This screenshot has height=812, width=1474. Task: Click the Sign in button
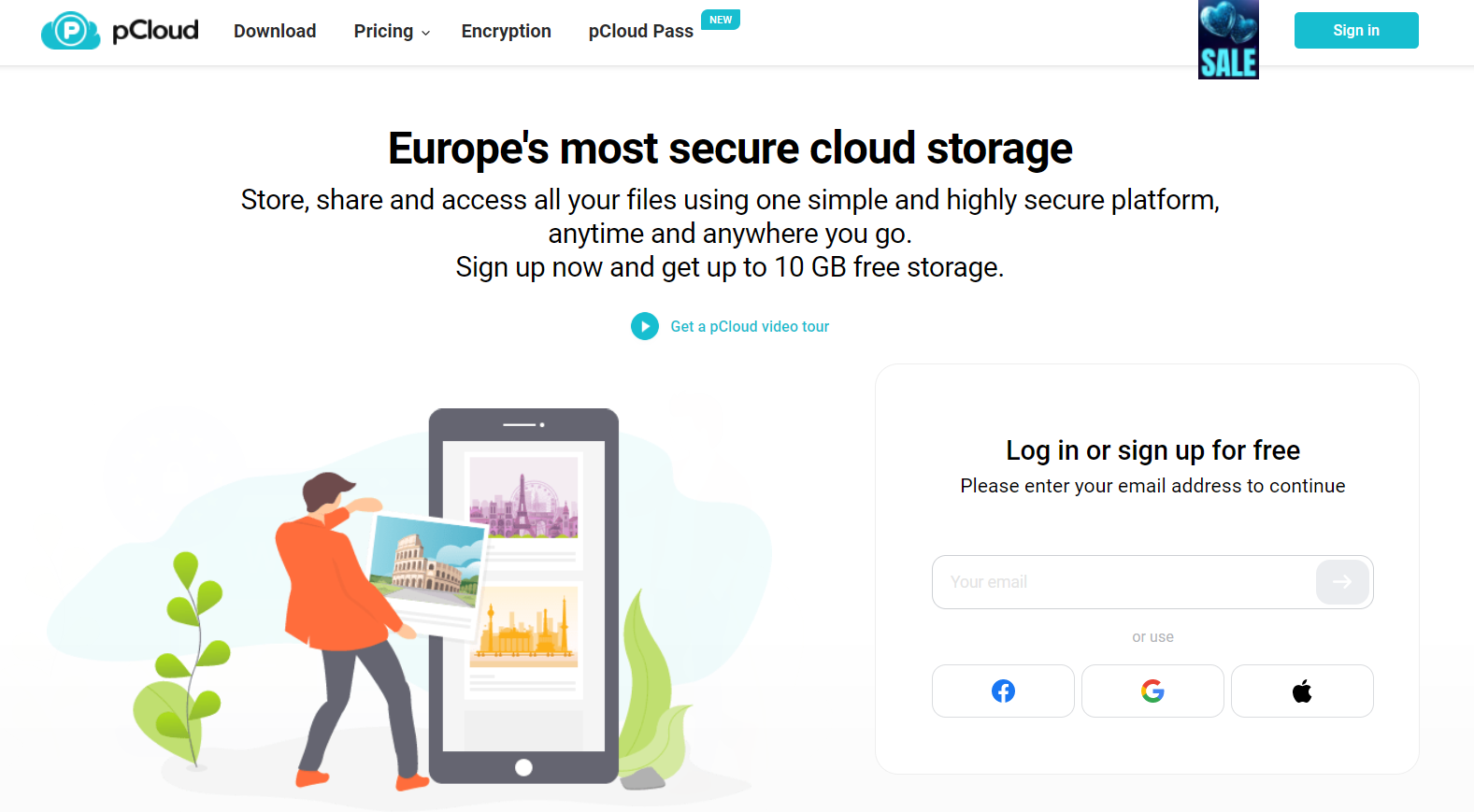click(x=1356, y=30)
